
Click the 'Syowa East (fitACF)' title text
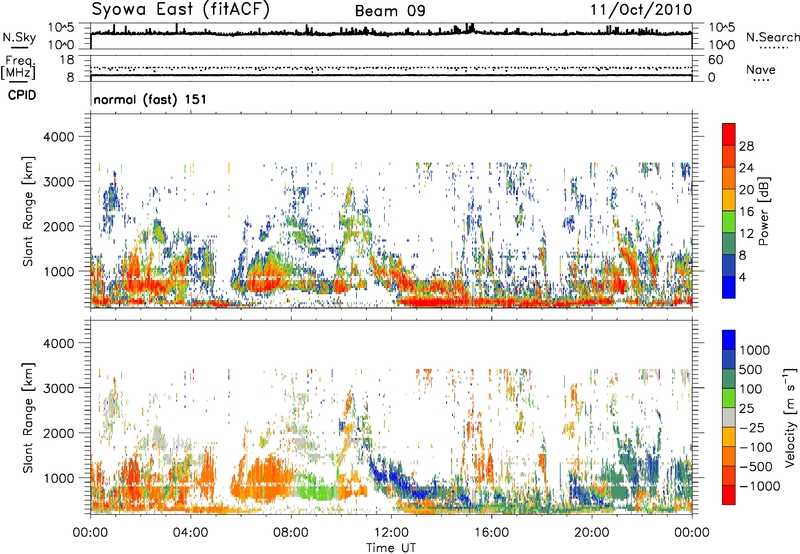[x=181, y=9]
